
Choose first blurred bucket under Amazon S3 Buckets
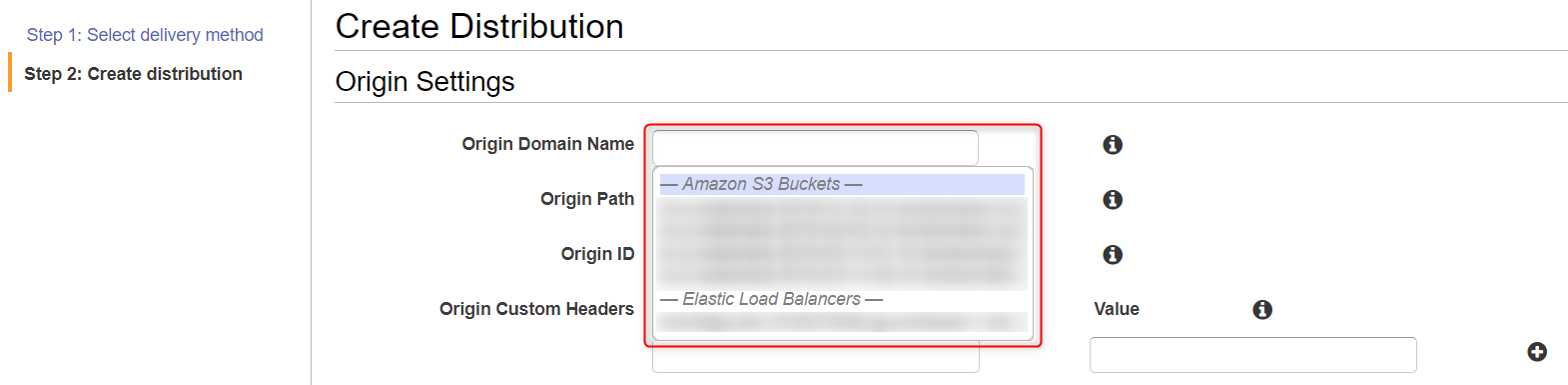coord(842,209)
